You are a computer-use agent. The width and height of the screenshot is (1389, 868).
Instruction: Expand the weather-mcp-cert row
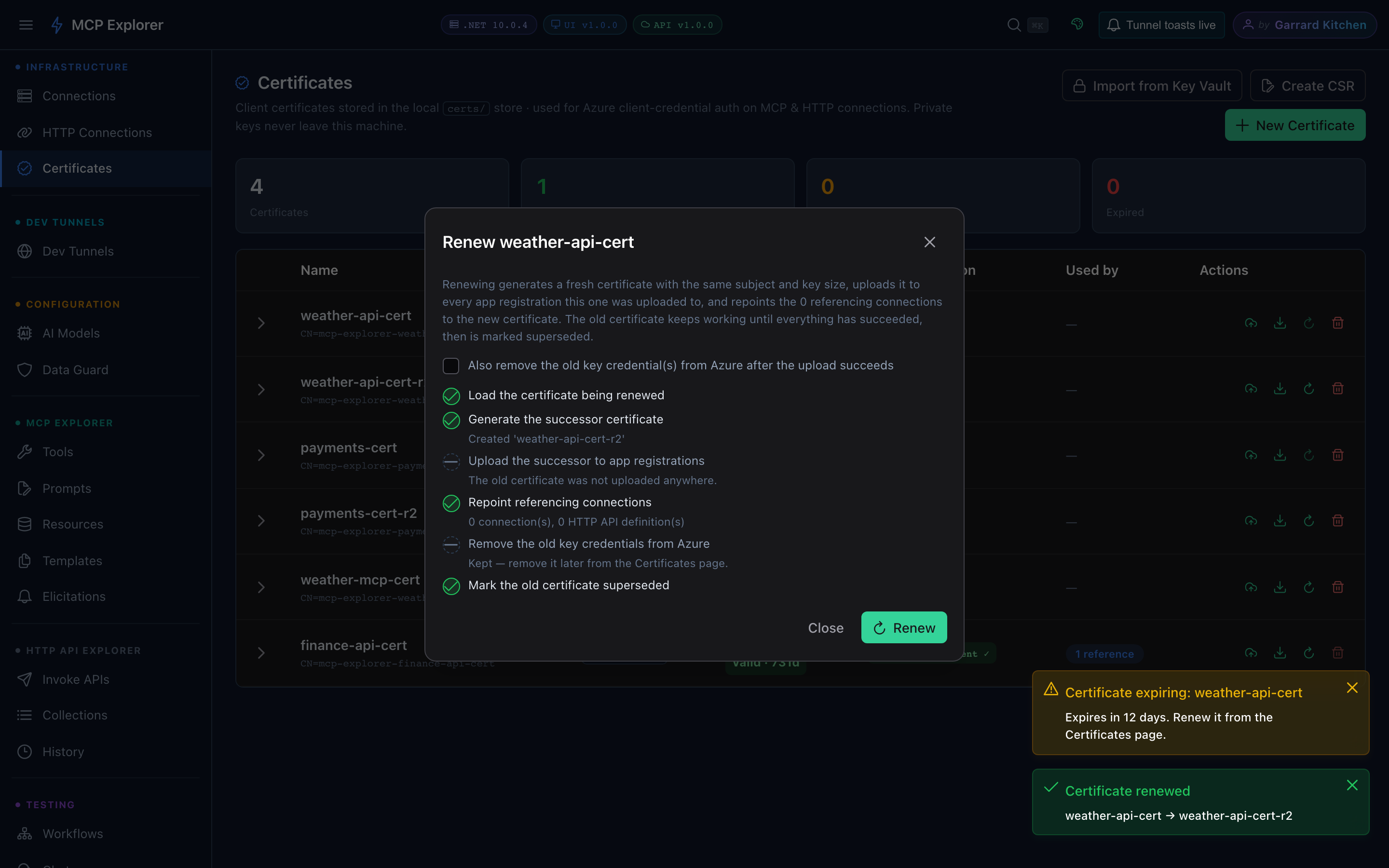[261, 587]
